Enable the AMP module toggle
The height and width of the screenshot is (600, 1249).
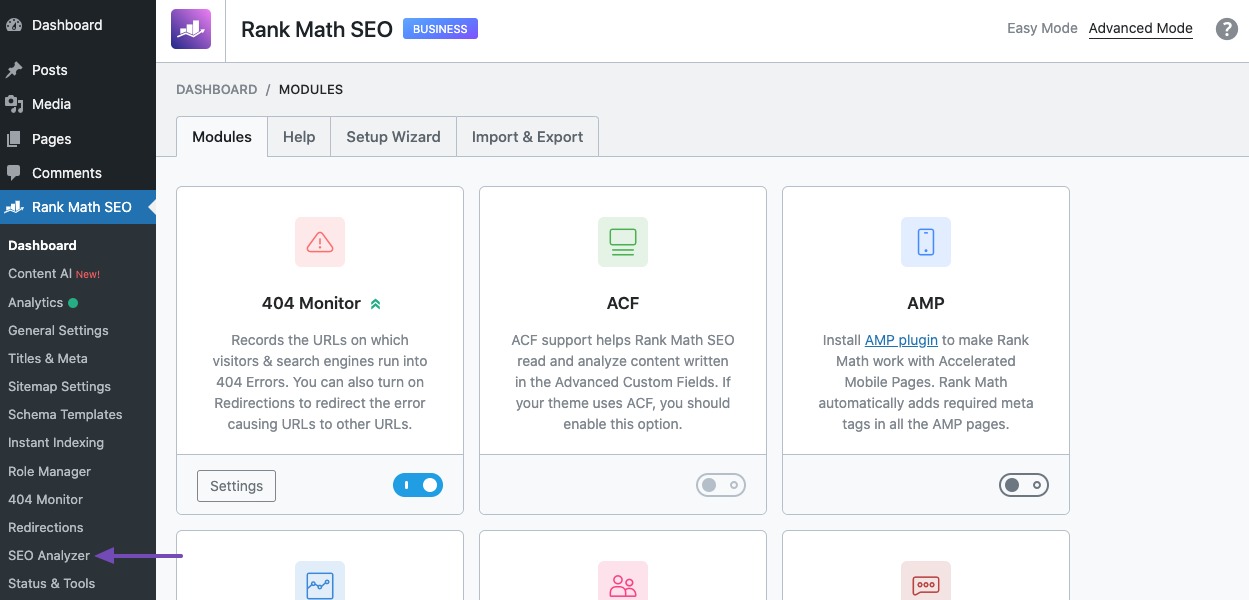click(x=1024, y=485)
